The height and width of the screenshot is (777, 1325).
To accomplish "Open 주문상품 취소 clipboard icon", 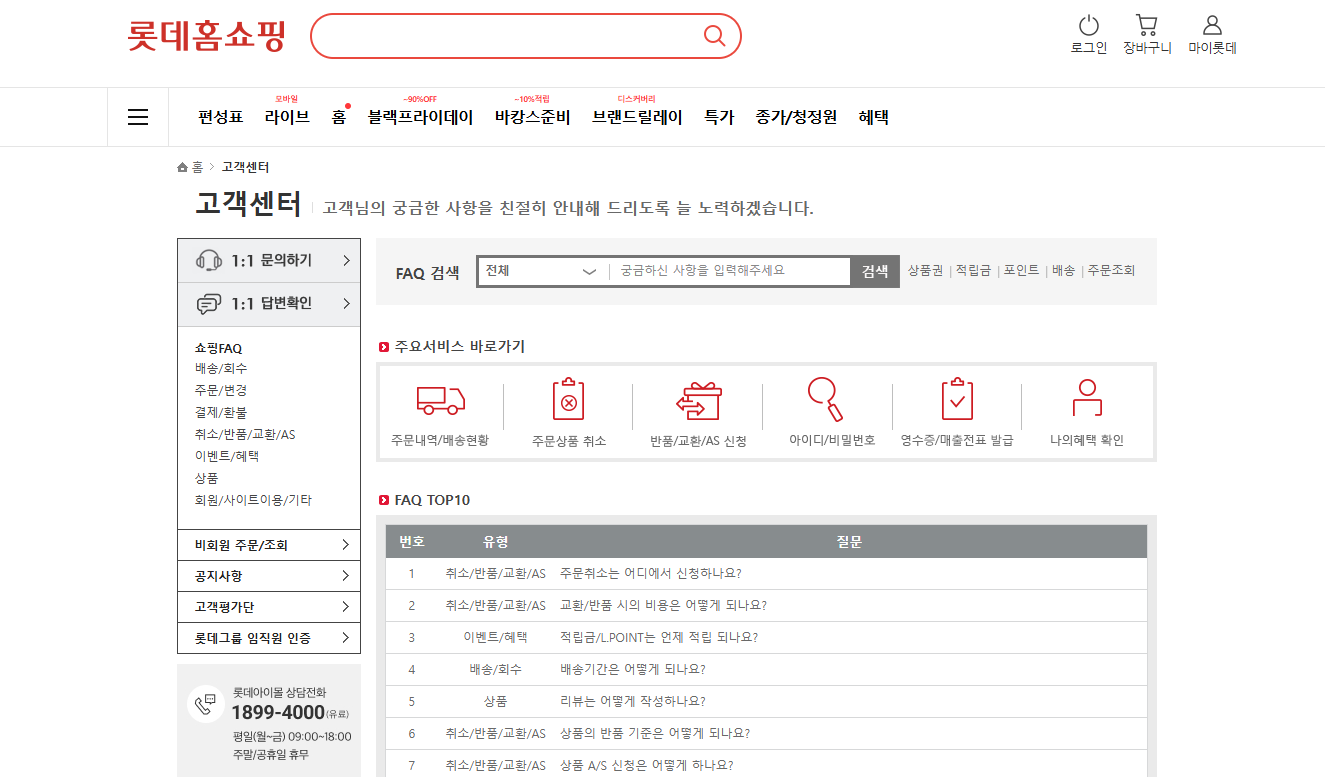I will pyautogui.click(x=568, y=399).
